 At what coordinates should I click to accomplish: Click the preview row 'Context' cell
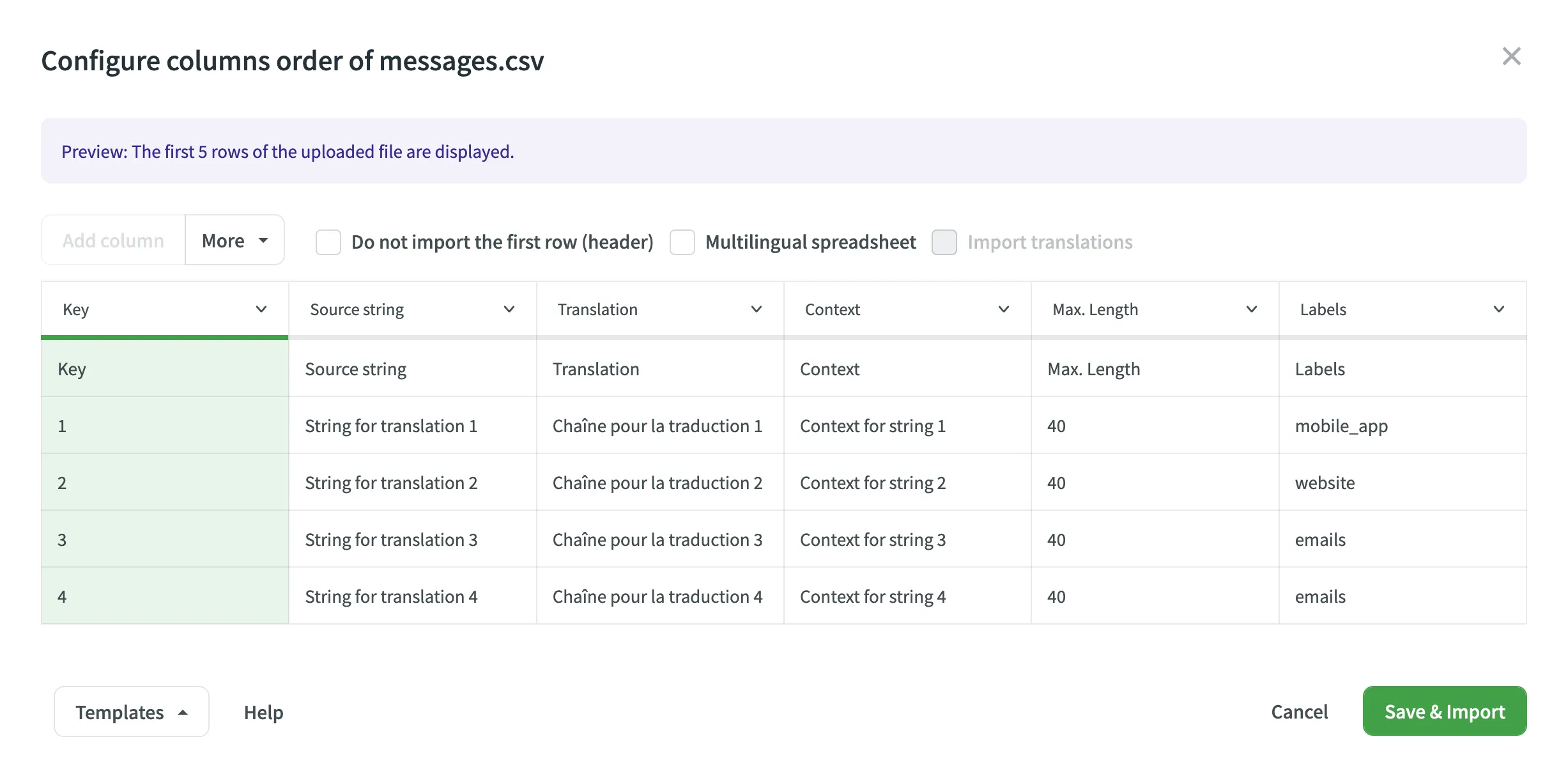[907, 369]
